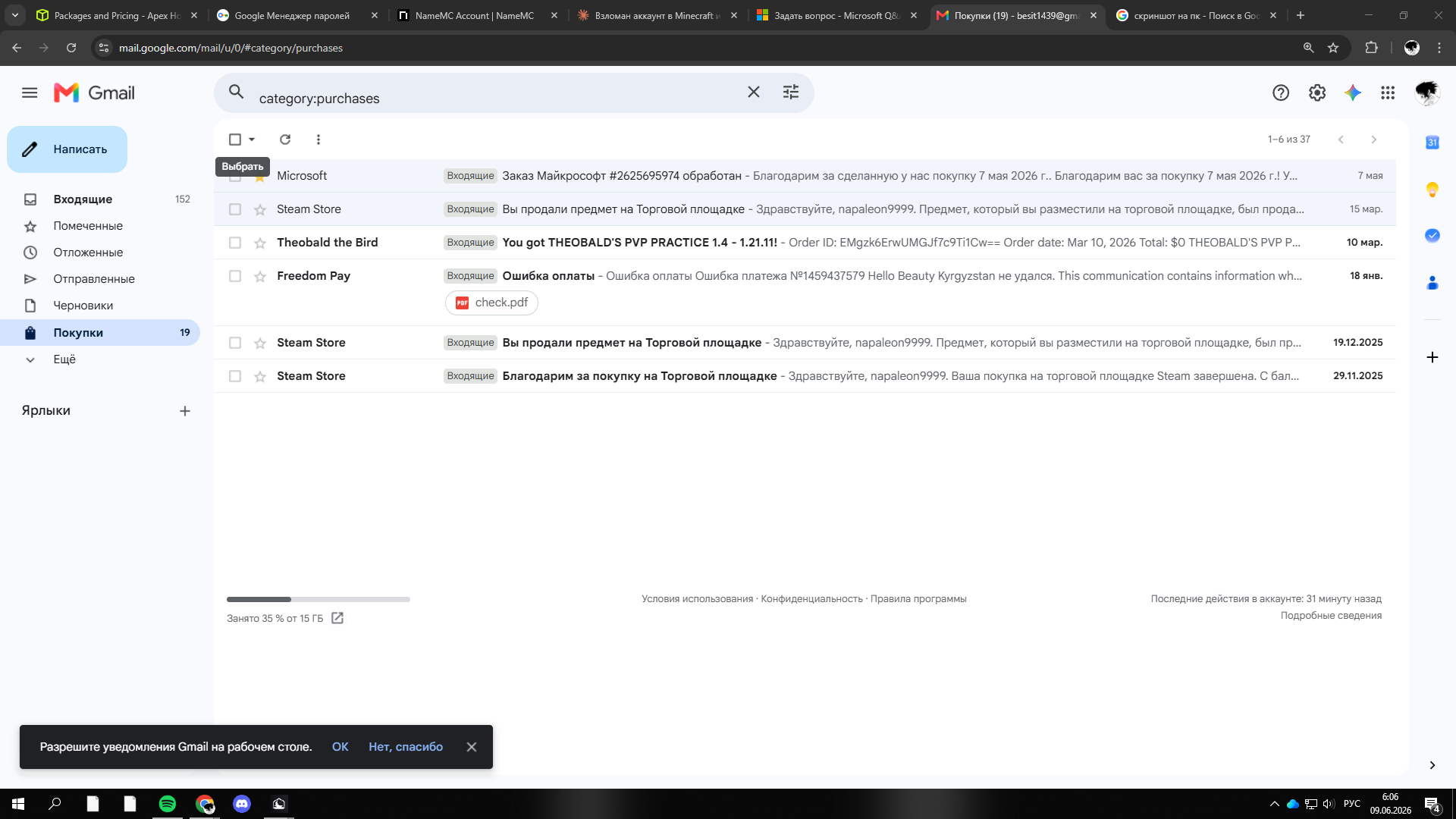The image size is (1456, 819).
Task: Open the check.pdf attachment chip
Action: 492,303
